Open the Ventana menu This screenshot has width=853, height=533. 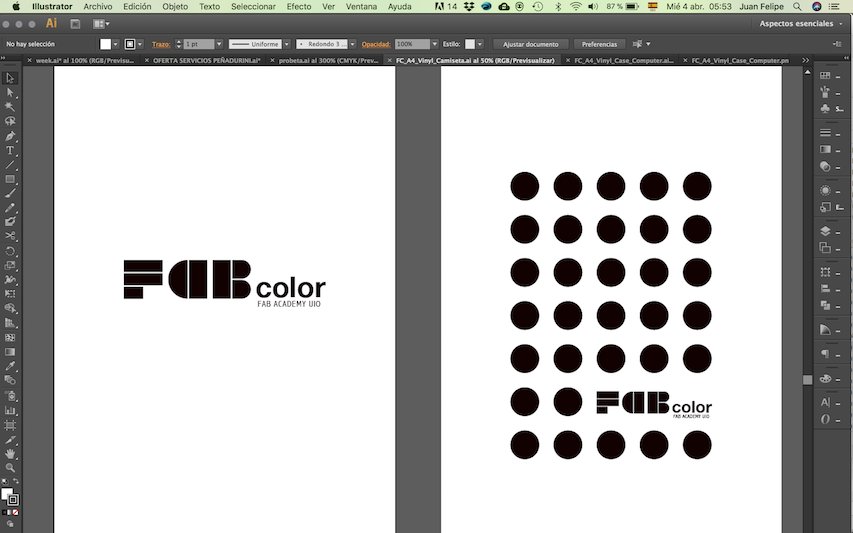pyautogui.click(x=361, y=7)
